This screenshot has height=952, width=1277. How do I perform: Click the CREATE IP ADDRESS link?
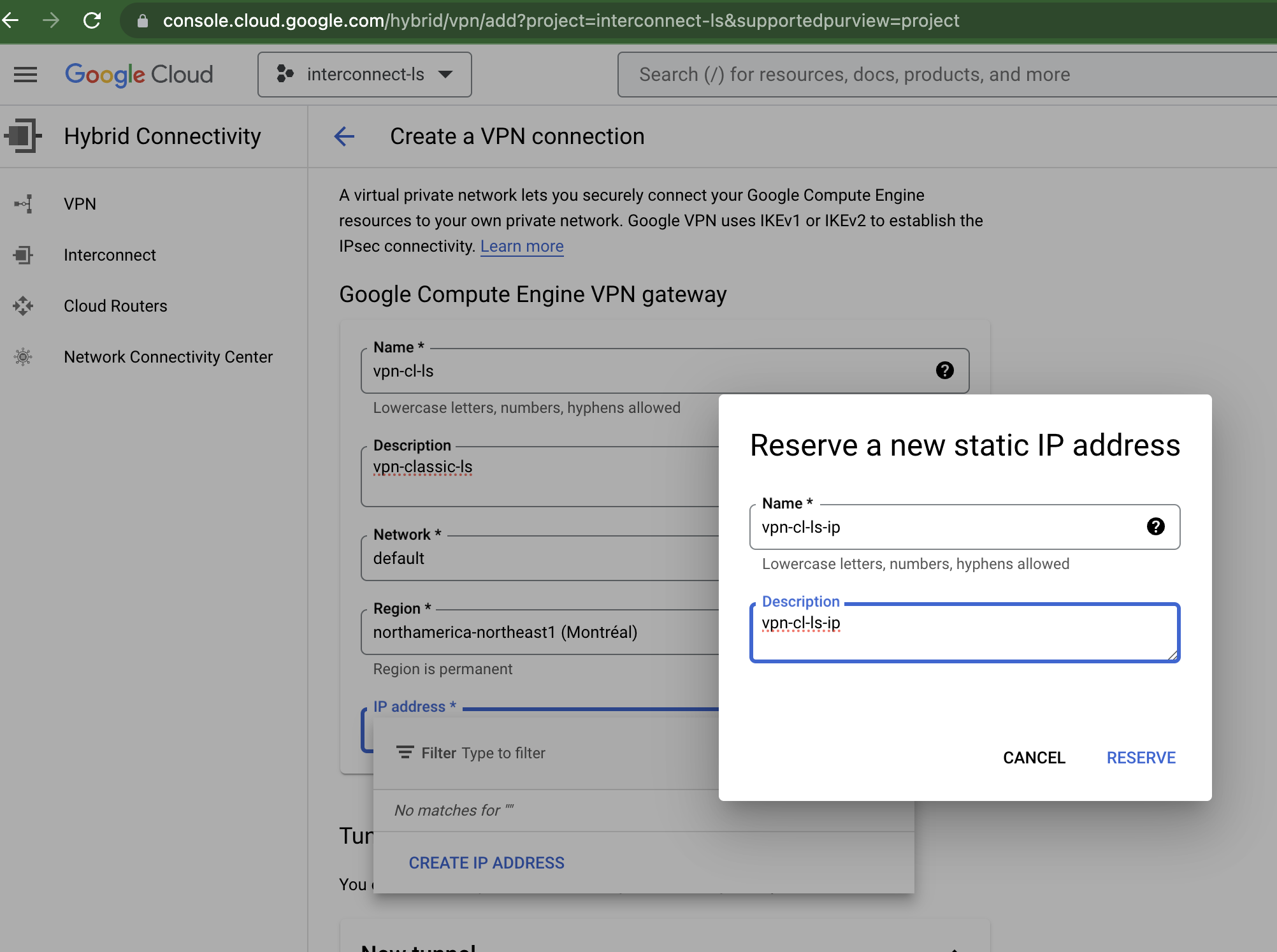click(x=486, y=862)
